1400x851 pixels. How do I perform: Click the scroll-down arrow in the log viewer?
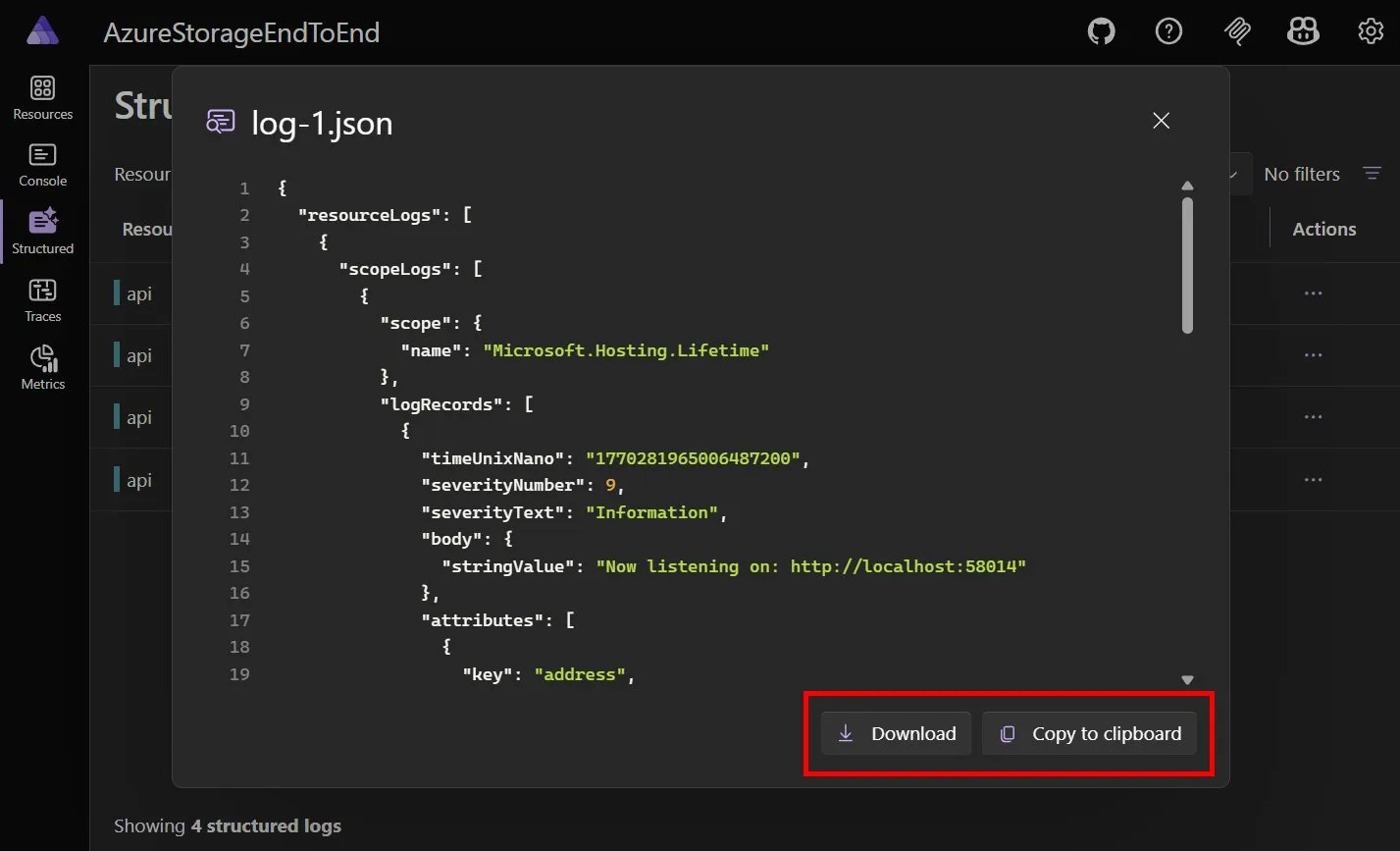pyautogui.click(x=1187, y=678)
